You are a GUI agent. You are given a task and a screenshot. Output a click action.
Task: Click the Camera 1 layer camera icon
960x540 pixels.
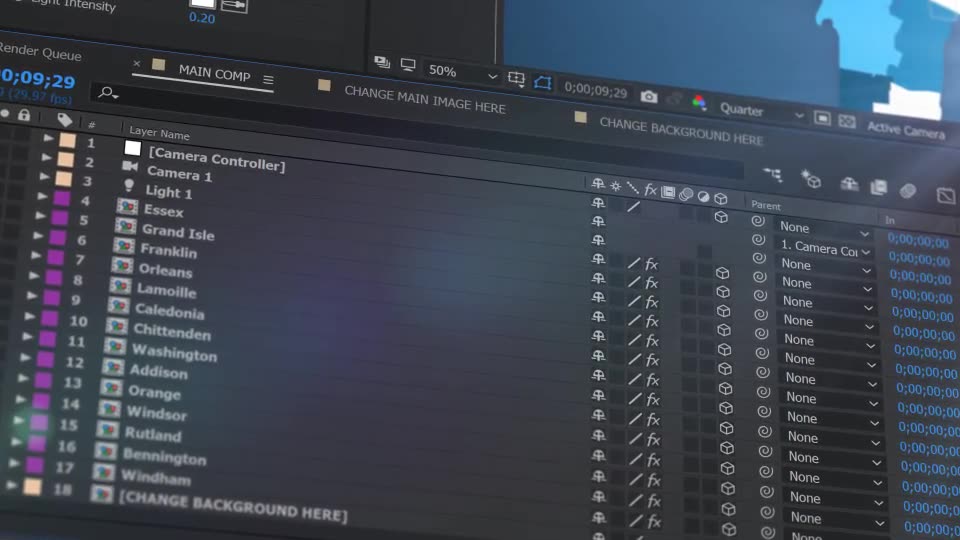coord(130,166)
